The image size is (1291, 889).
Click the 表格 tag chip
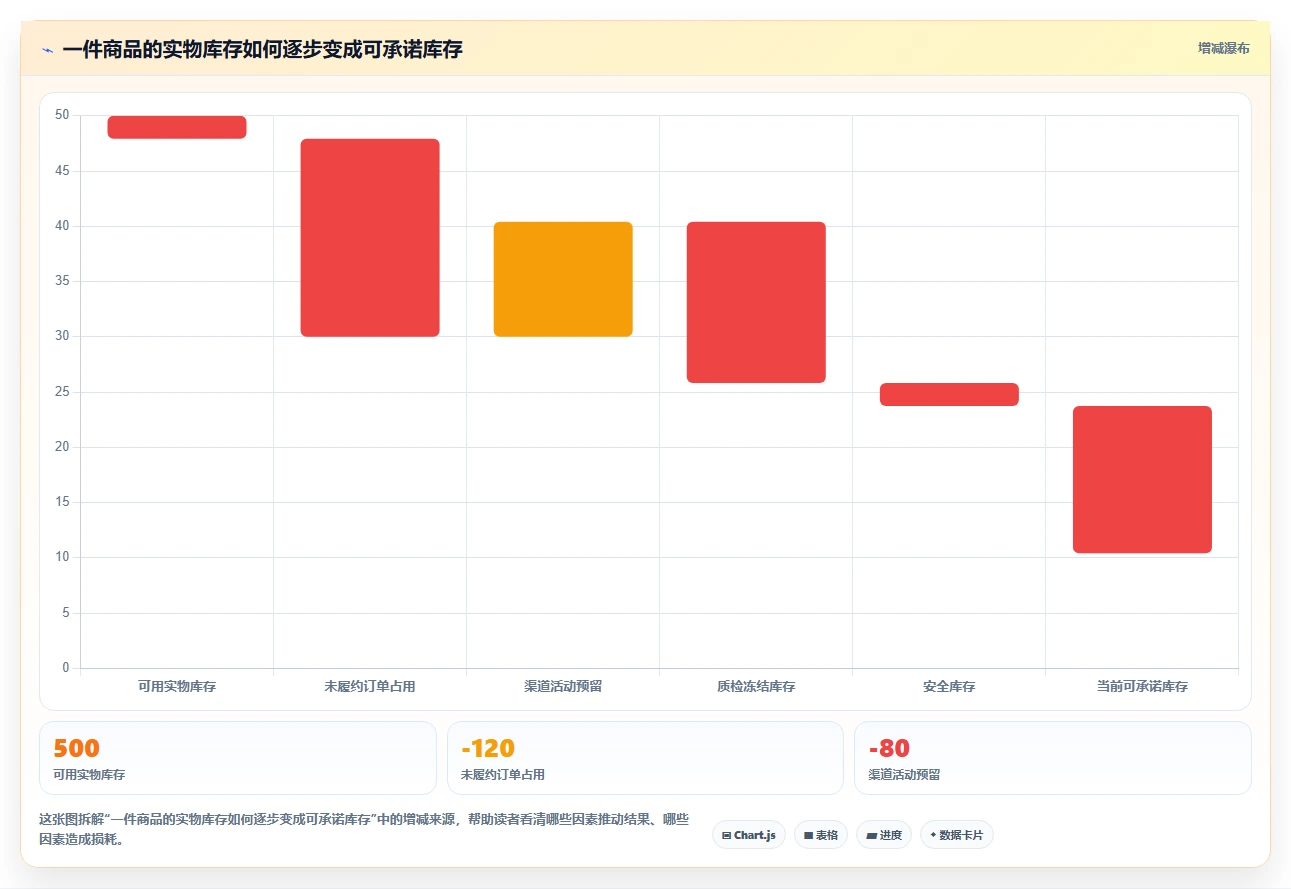821,835
